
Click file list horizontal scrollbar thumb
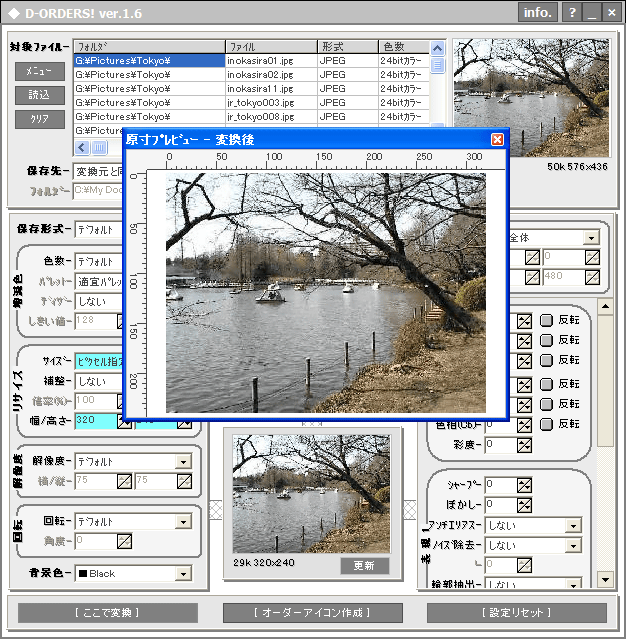(99, 147)
